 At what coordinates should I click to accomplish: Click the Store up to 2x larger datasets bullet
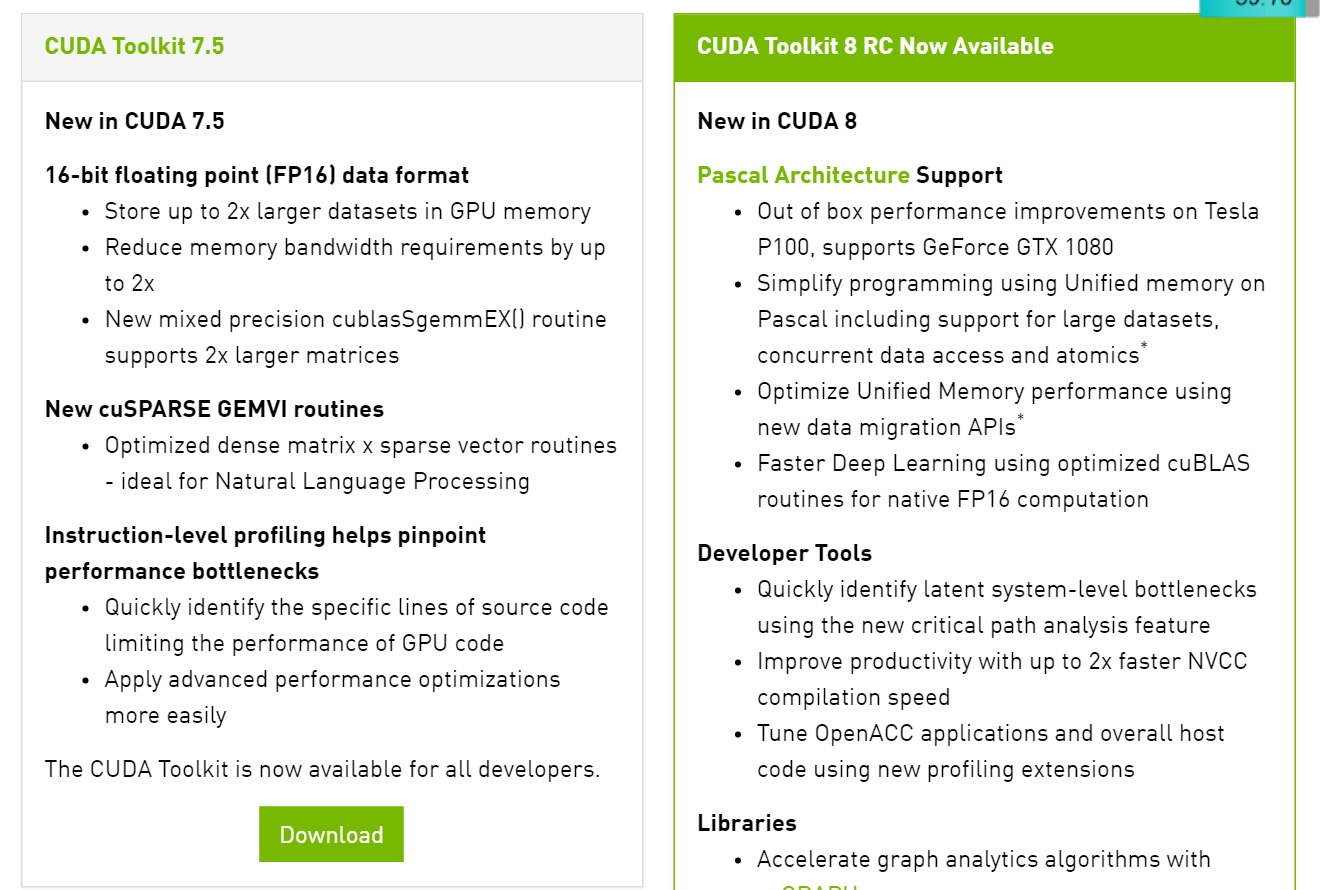coord(348,211)
